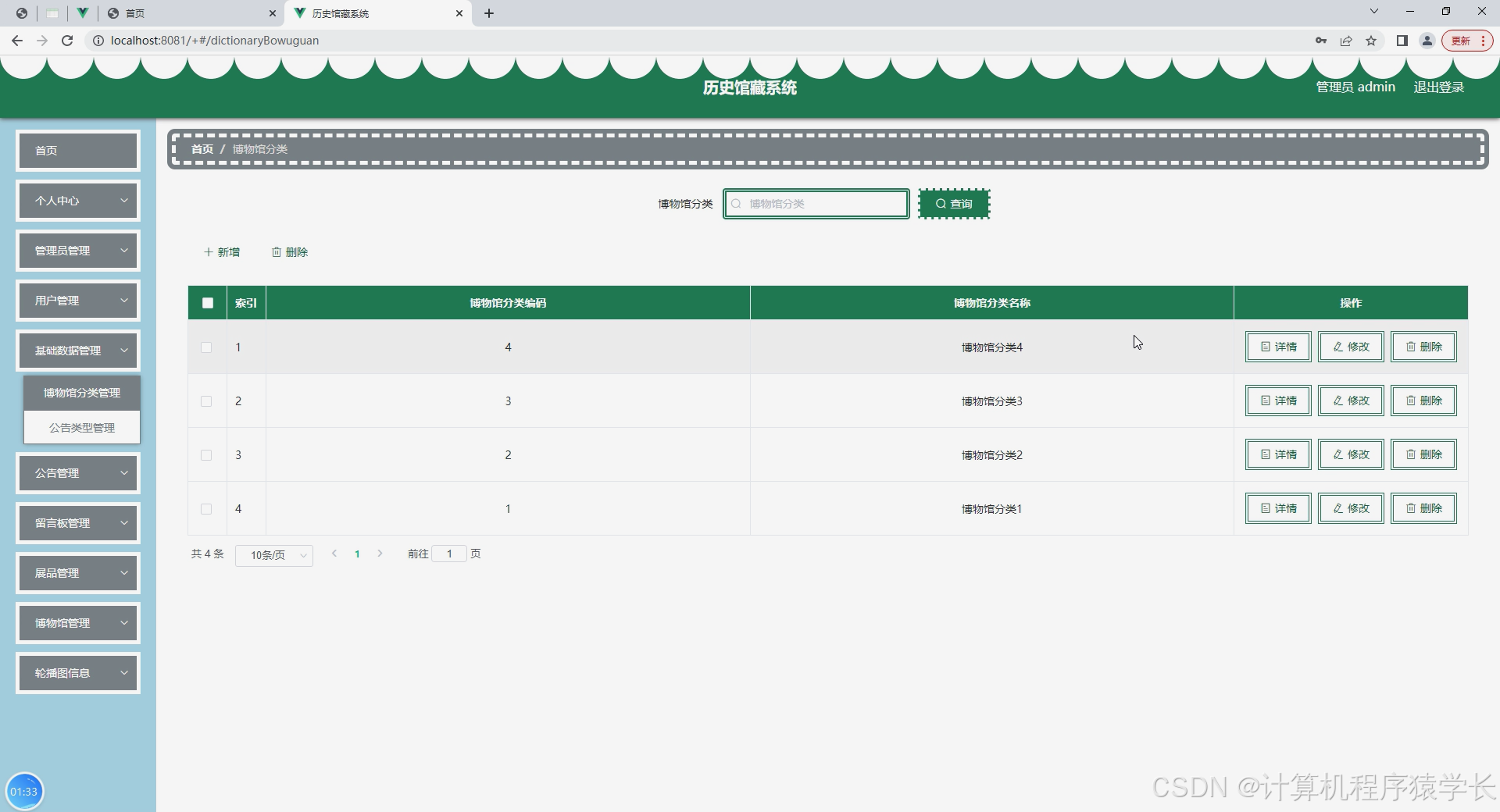
Task: Delete the 博物馆分类3 row
Action: point(1423,401)
